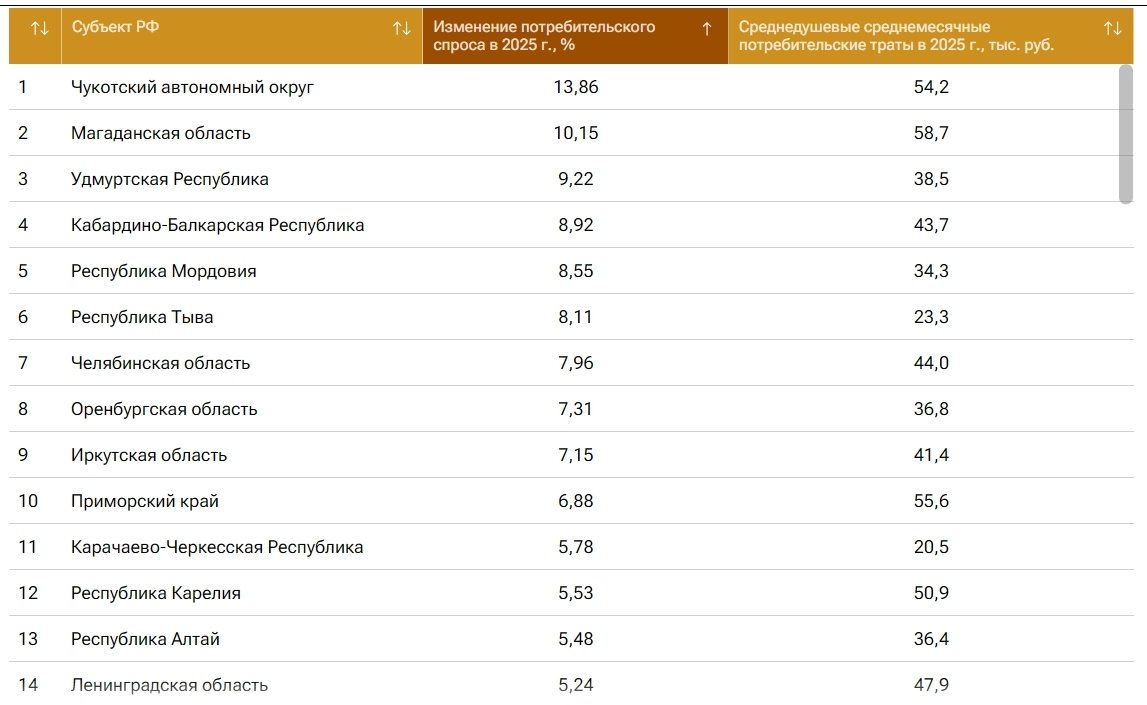Select the Чукотский автономный округ row
The width and height of the screenshot is (1147, 705).
[192, 87]
